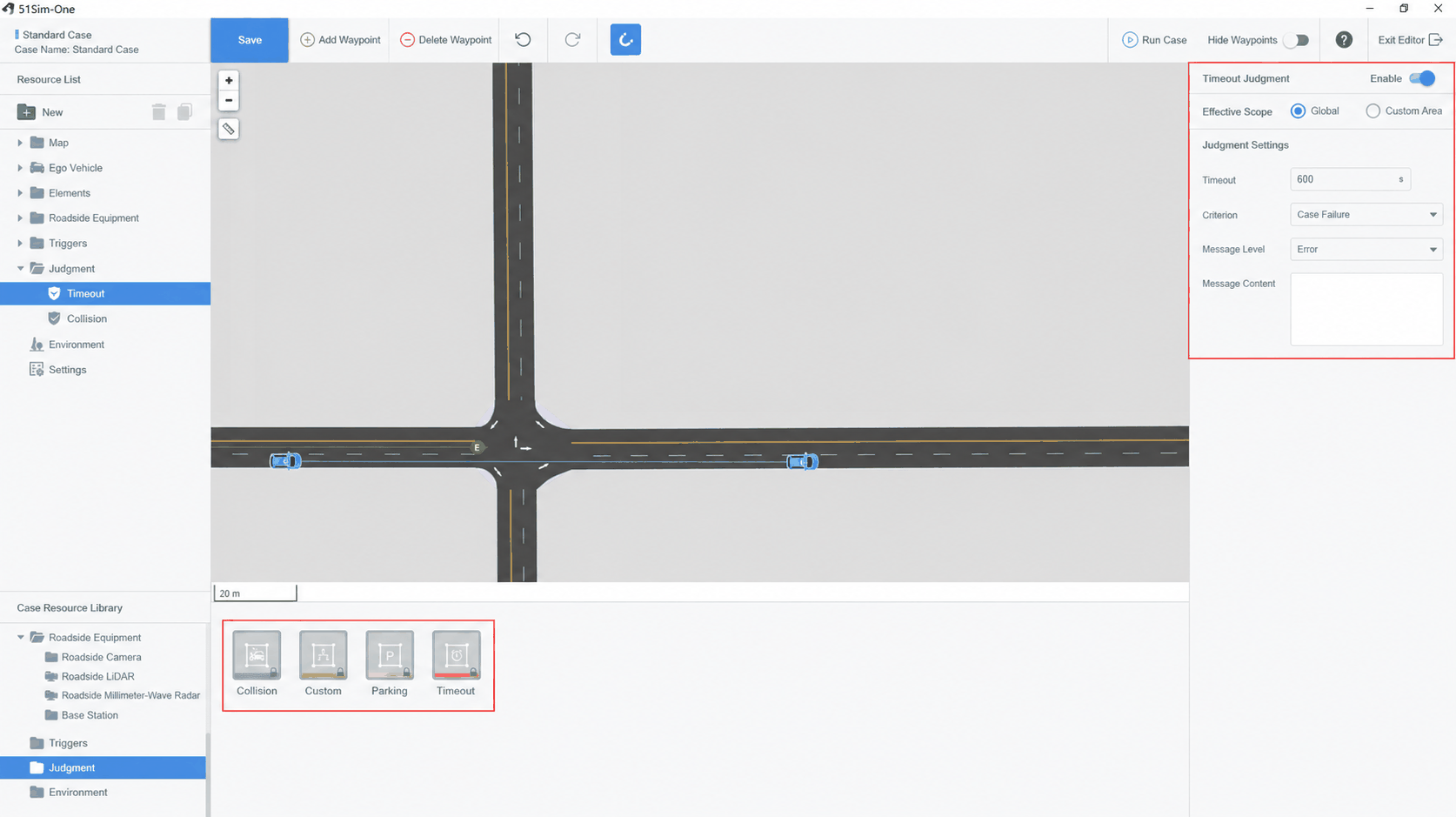1456x817 pixels.
Task: Click the trash delete icon
Action: coord(158,111)
